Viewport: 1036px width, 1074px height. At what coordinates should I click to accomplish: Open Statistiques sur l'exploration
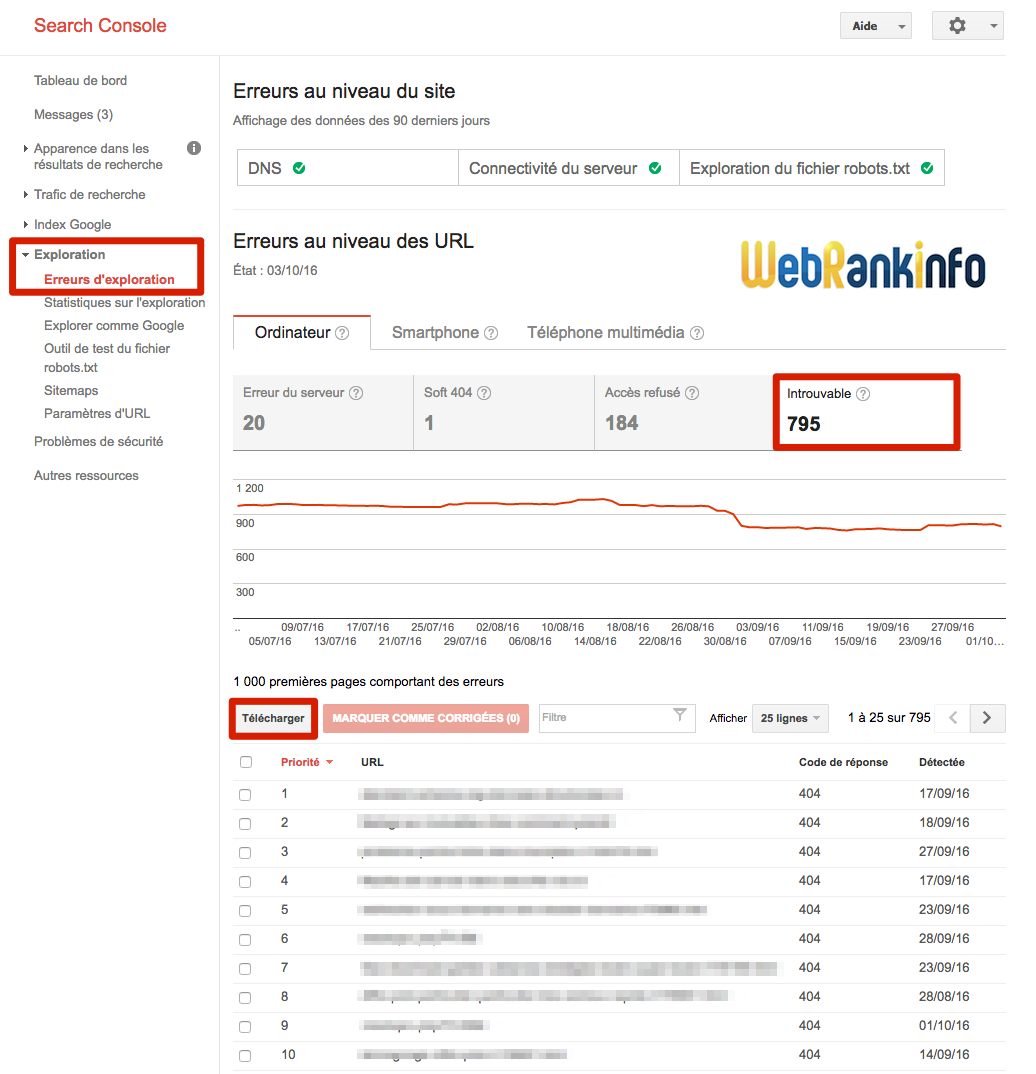click(125, 302)
